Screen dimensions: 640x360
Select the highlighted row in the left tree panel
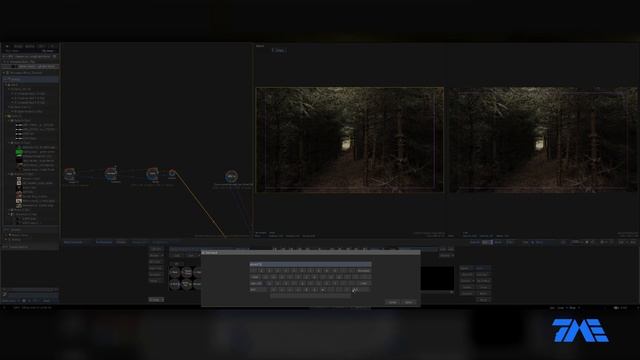tap(31, 79)
